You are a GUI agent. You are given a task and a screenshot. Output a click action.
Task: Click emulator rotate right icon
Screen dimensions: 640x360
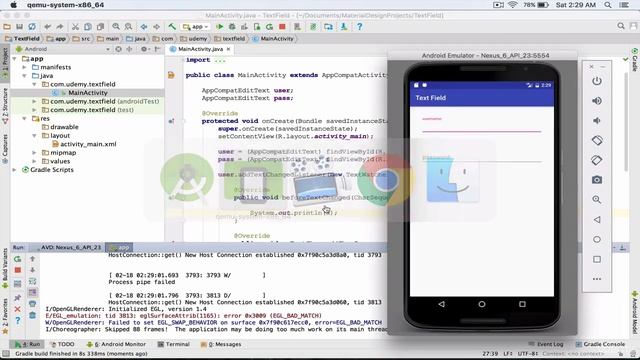[597, 160]
